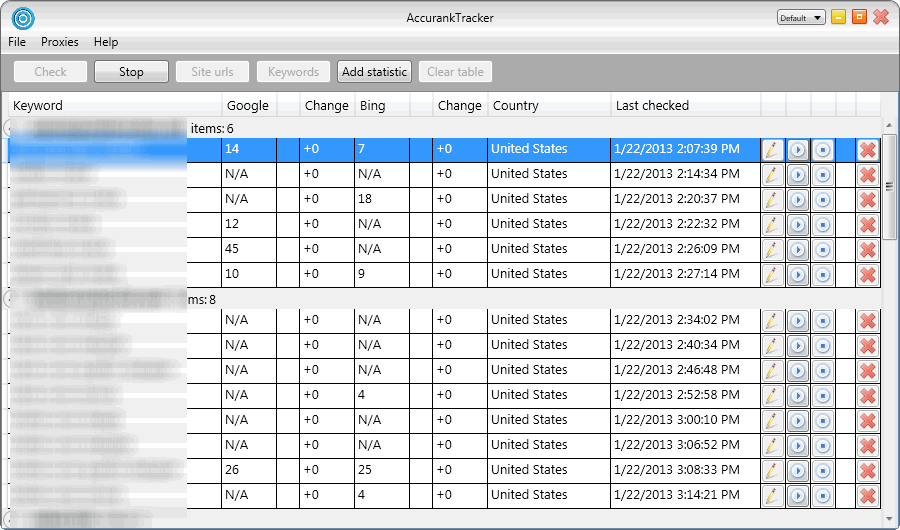The height and width of the screenshot is (530, 900).
Task: Edit the row checked at 2:14:34 PM
Action: pyautogui.click(x=773, y=175)
